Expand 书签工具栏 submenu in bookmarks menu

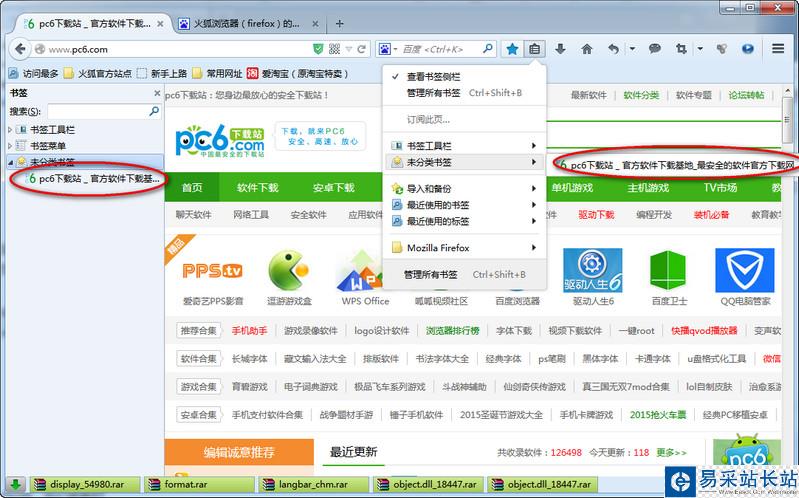(x=465, y=146)
